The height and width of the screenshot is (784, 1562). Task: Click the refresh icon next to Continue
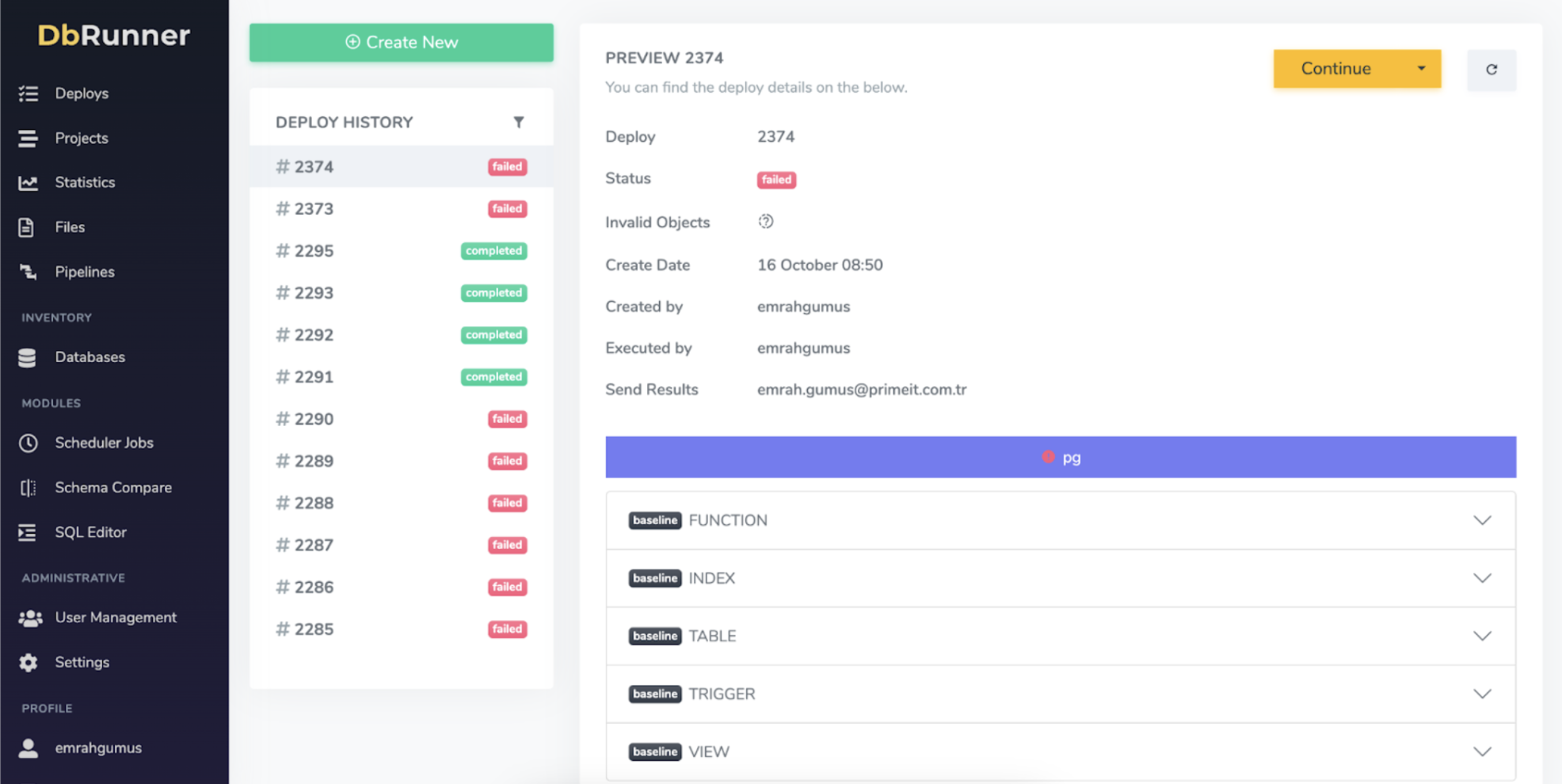click(x=1491, y=70)
